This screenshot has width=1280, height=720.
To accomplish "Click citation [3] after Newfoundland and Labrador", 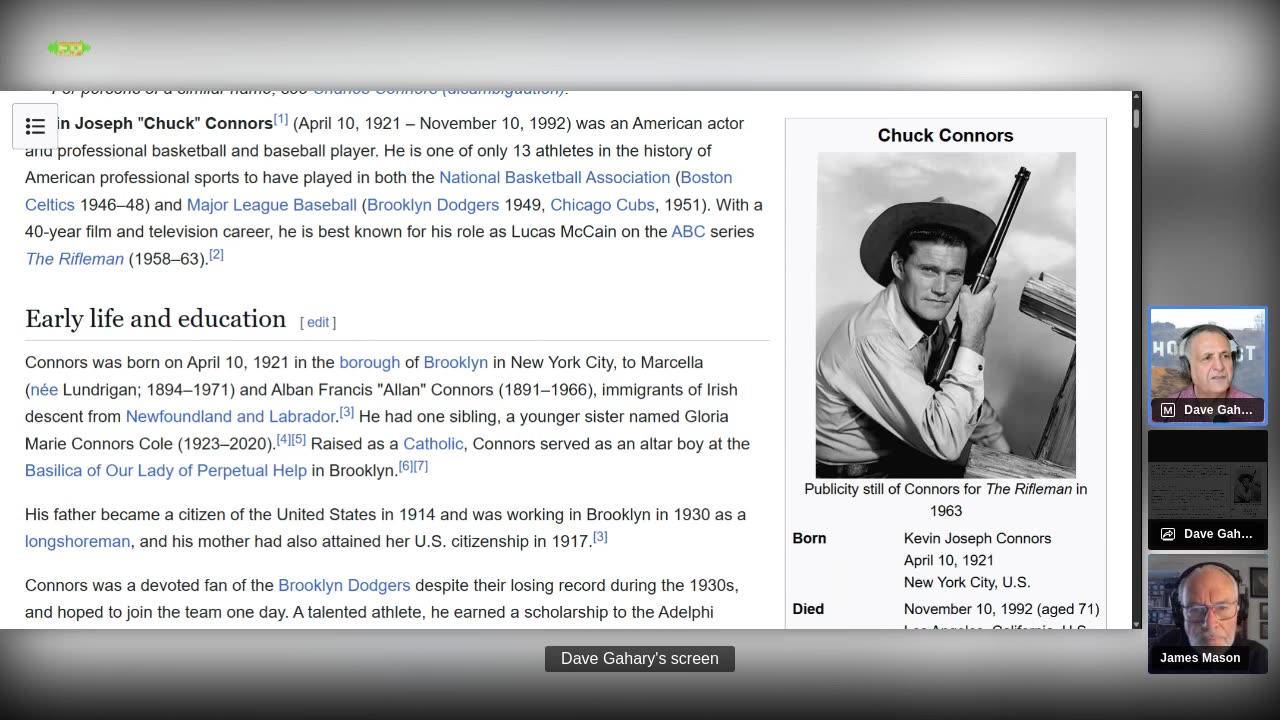I will coord(347,412).
